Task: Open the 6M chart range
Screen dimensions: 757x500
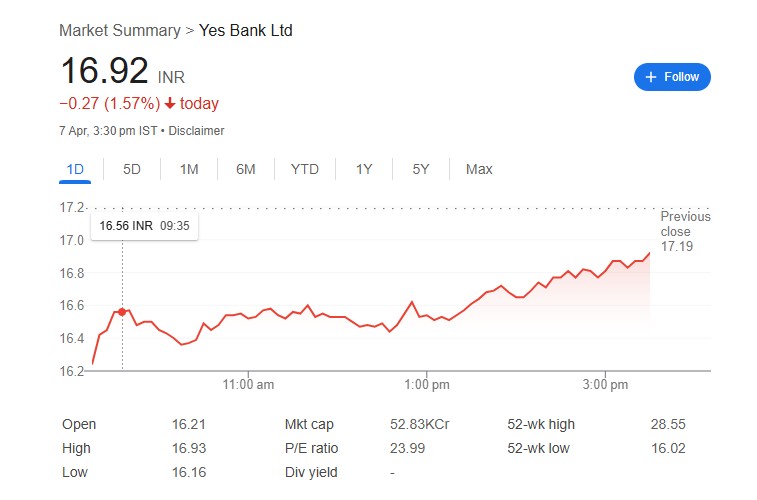Action: point(246,169)
